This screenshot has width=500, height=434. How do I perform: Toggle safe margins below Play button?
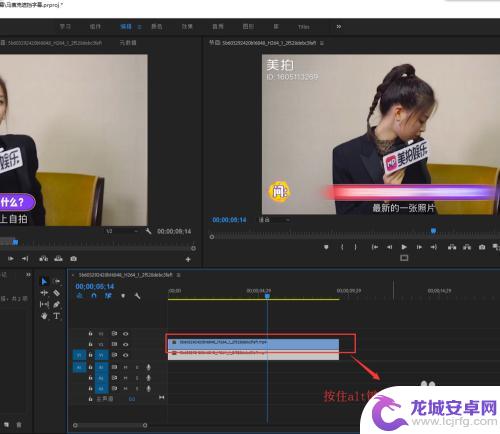pyautogui.click(x=404, y=258)
